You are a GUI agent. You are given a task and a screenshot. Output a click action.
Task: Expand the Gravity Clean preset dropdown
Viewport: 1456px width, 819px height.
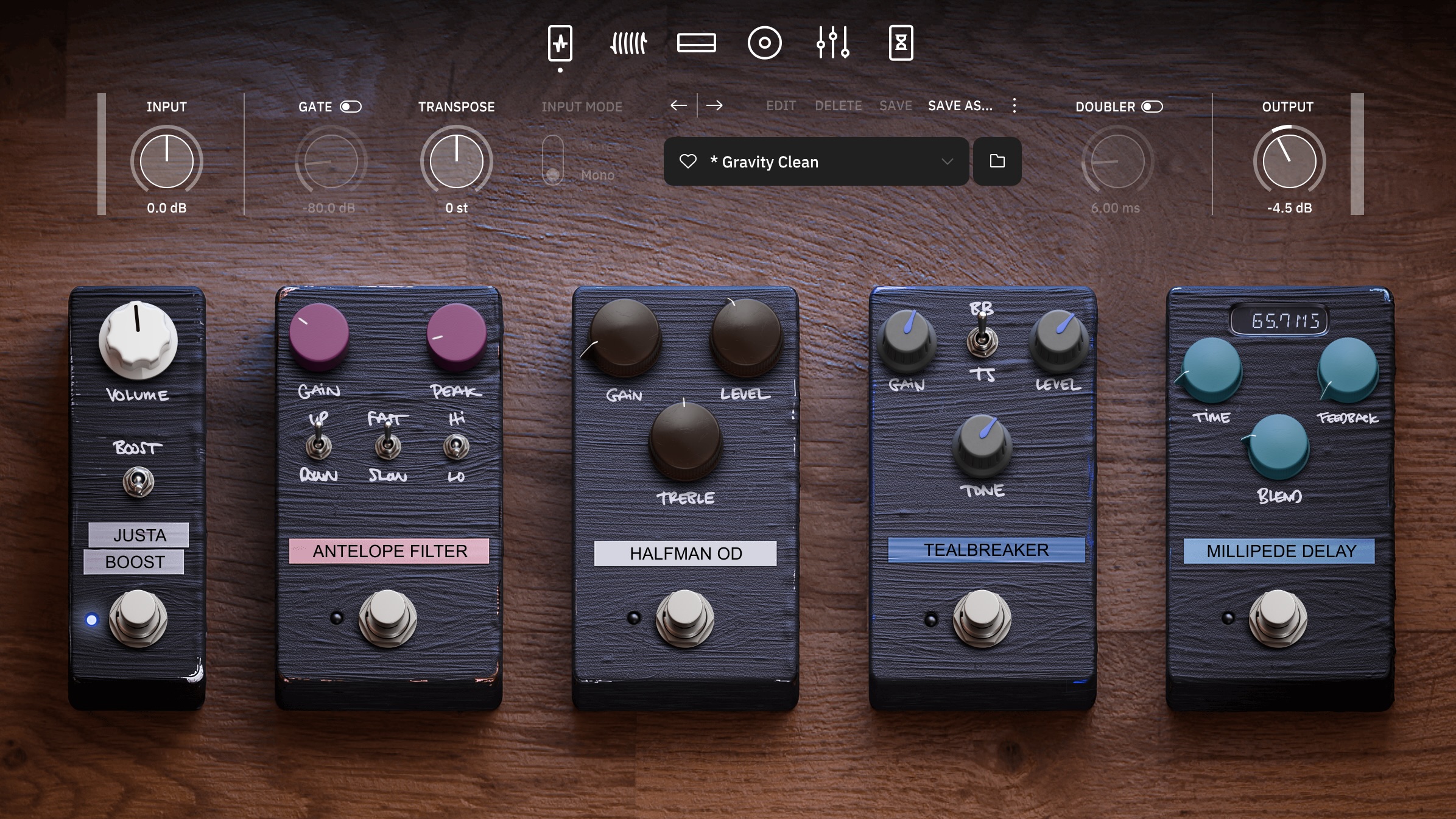(x=947, y=161)
